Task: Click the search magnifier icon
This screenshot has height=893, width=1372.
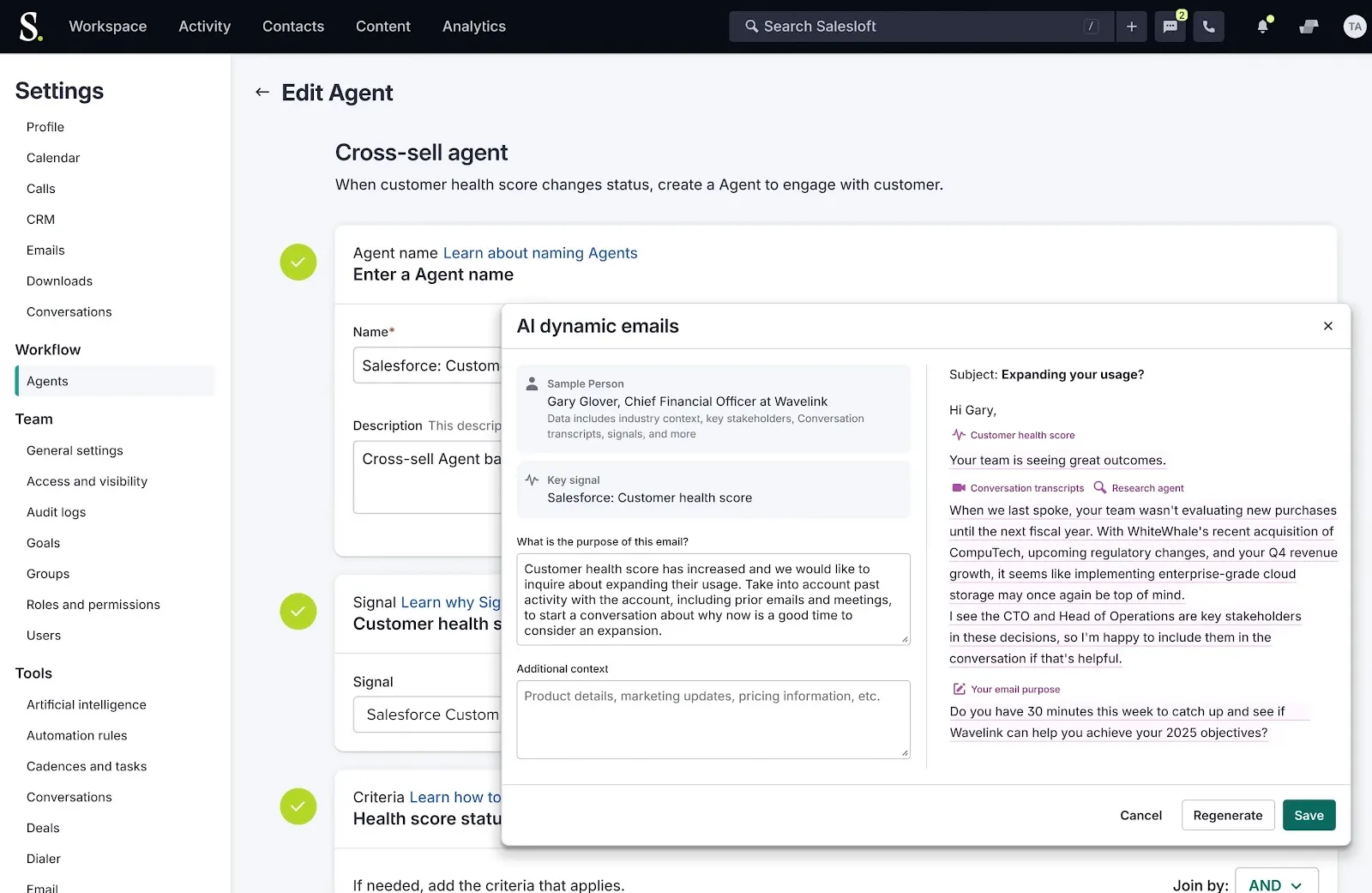Action: click(x=751, y=27)
